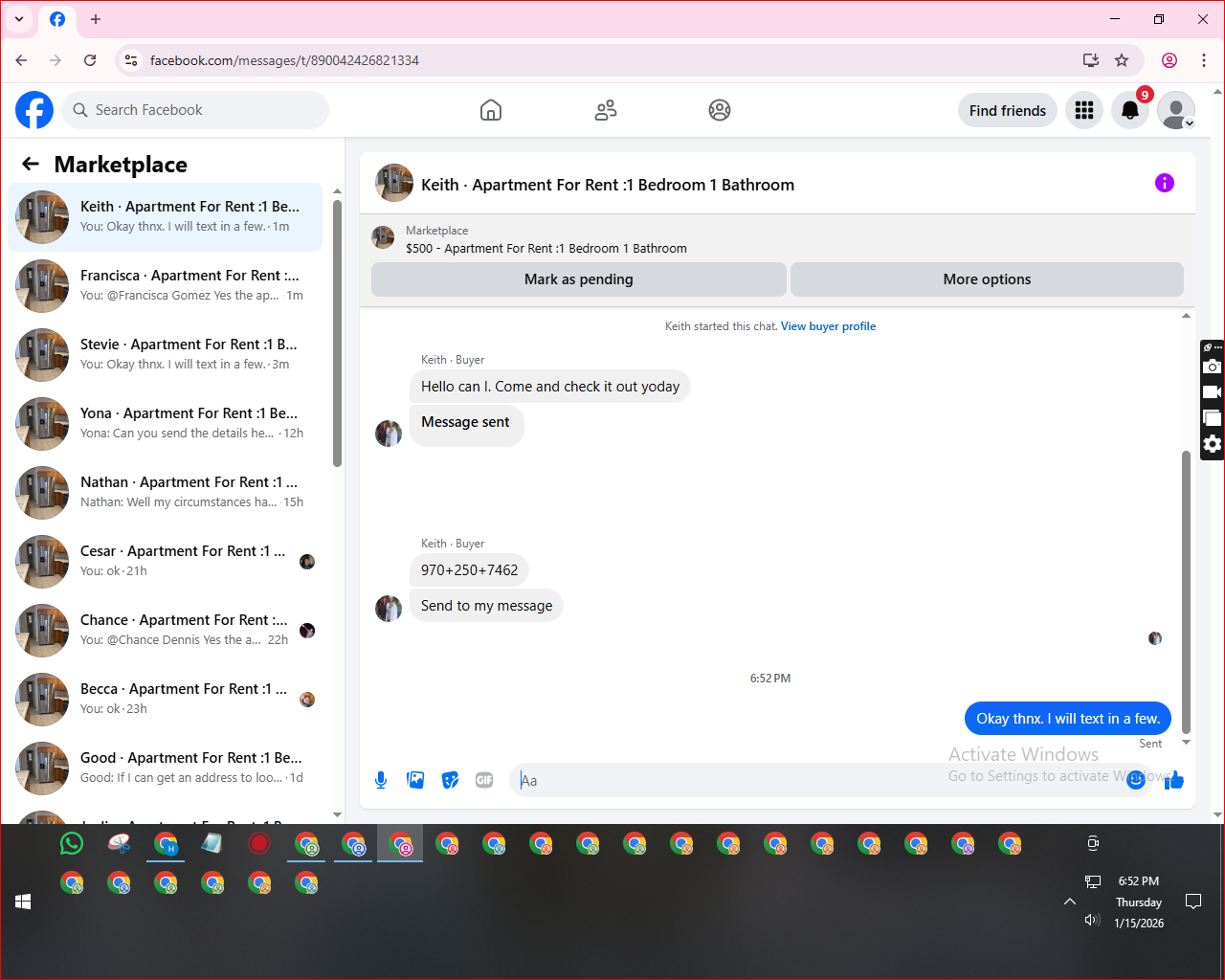This screenshot has height=980, width=1225.
Task: Open Keith apartment conversation in list
Action: (165, 217)
